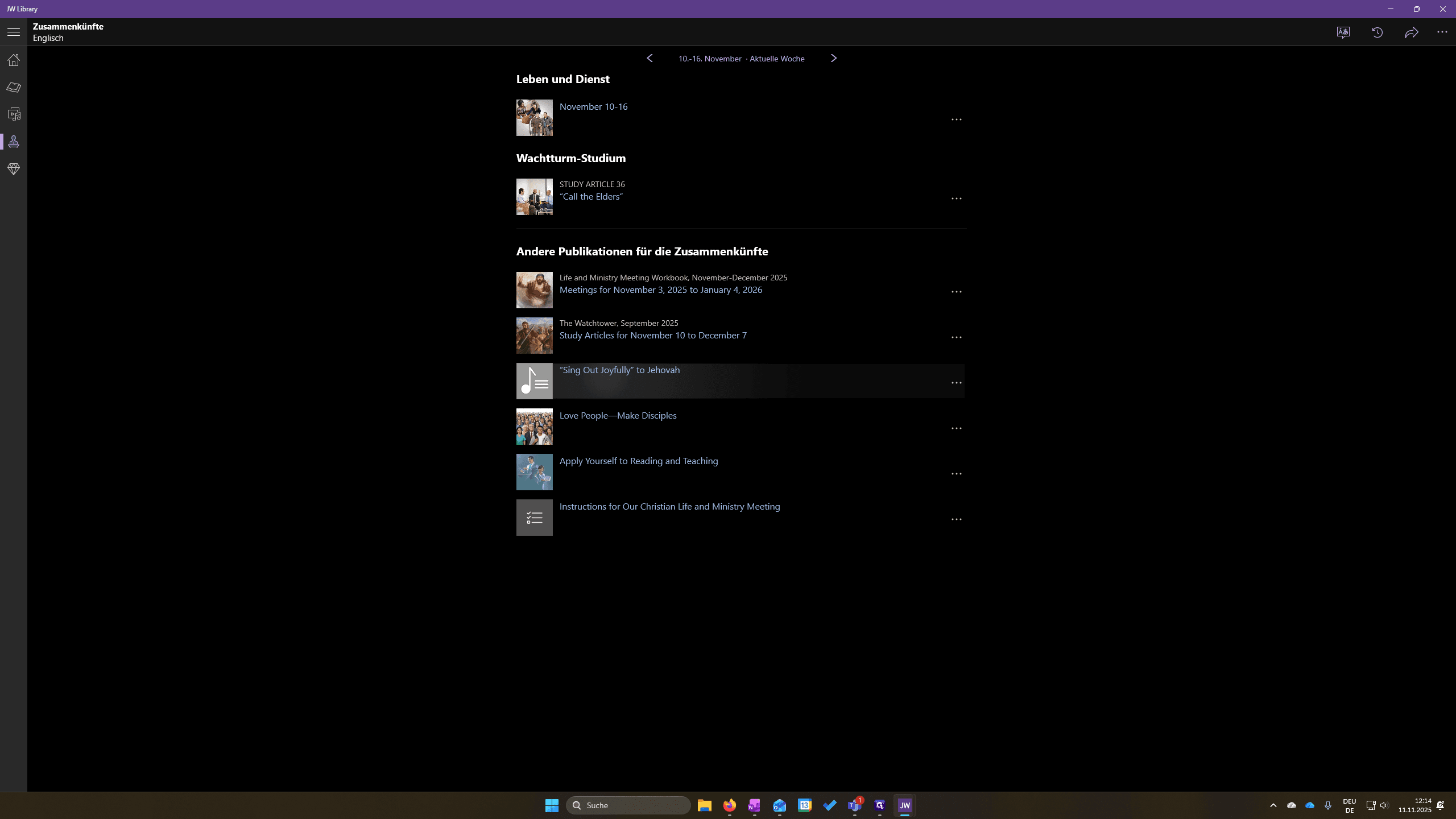Go to next week arrow
This screenshot has width=1456, height=819.
[834, 58]
